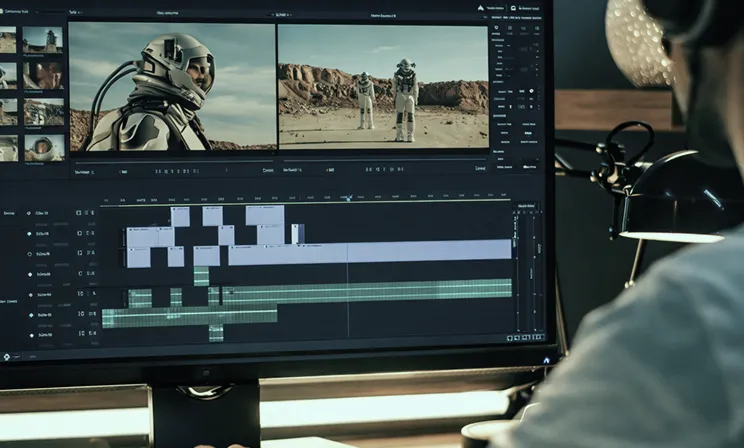This screenshot has height=448, width=744.
Task: Click the rightmost small icon below the audio meters
Action: click(541, 338)
